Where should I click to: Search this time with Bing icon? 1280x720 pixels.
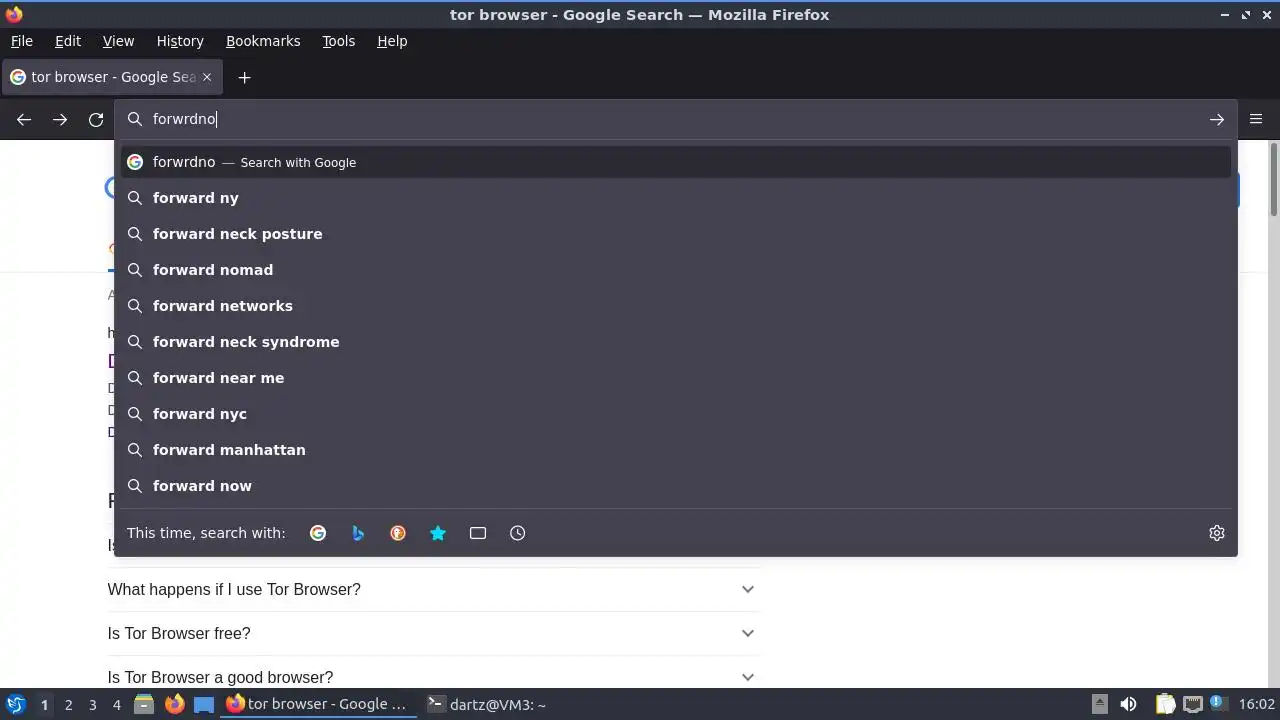pyautogui.click(x=358, y=533)
